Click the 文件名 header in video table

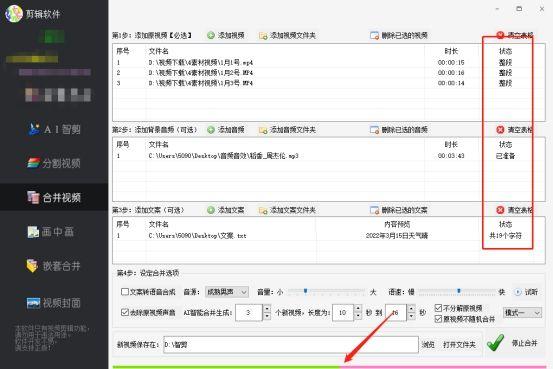pos(158,51)
